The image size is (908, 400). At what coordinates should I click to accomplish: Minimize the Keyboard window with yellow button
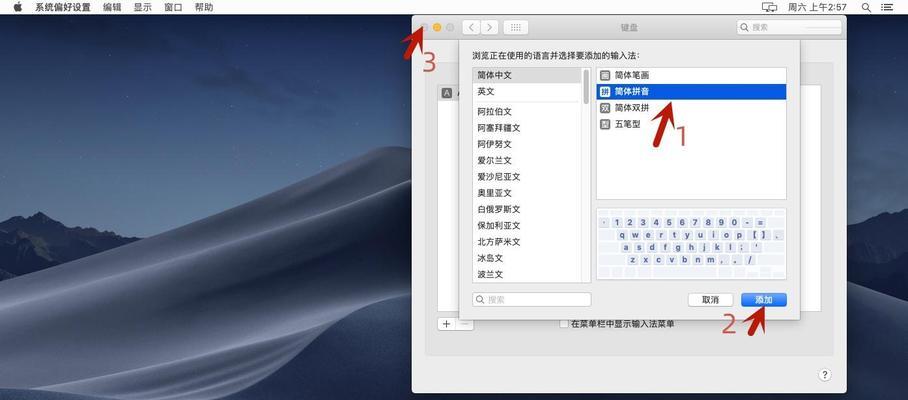point(437,27)
